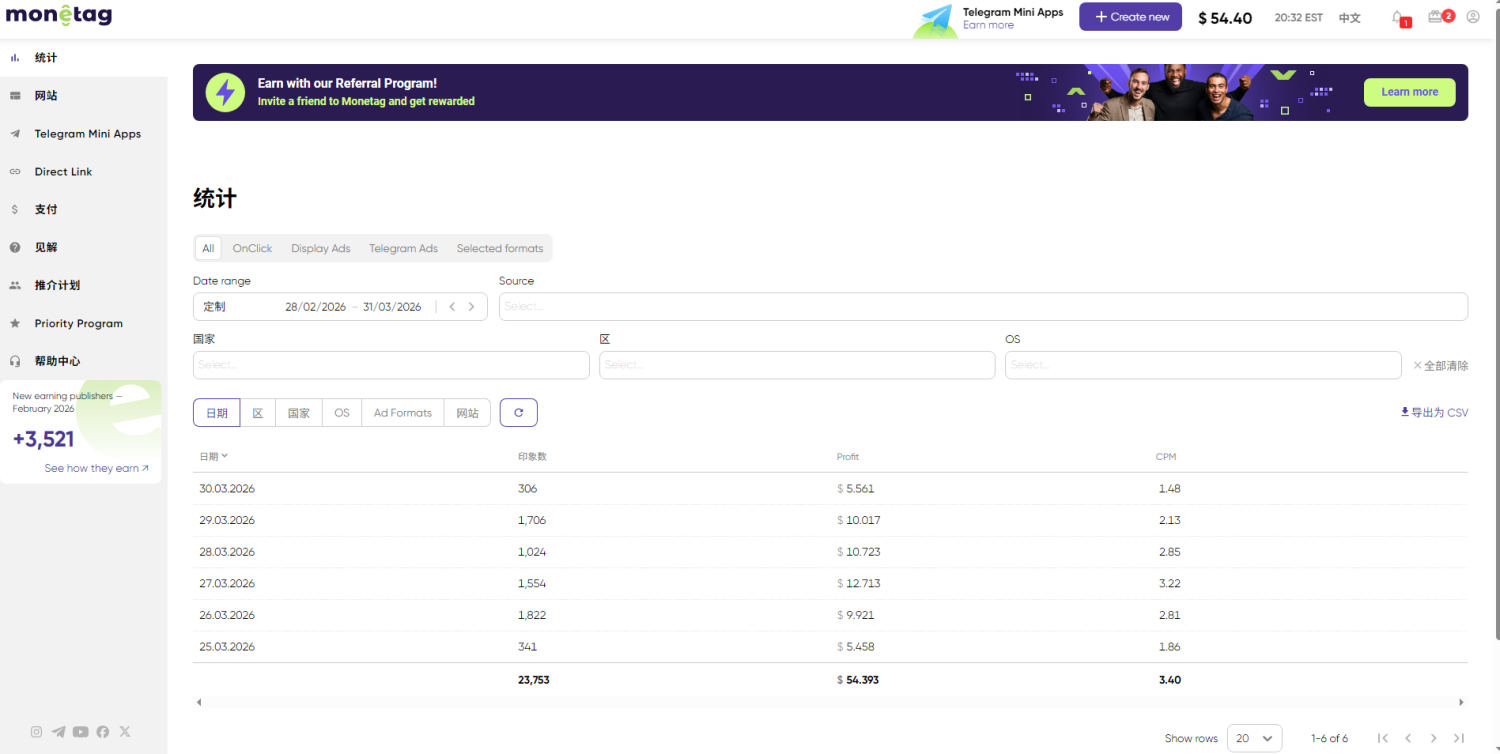Click the Create new button
1500x754 pixels.
click(1130, 17)
